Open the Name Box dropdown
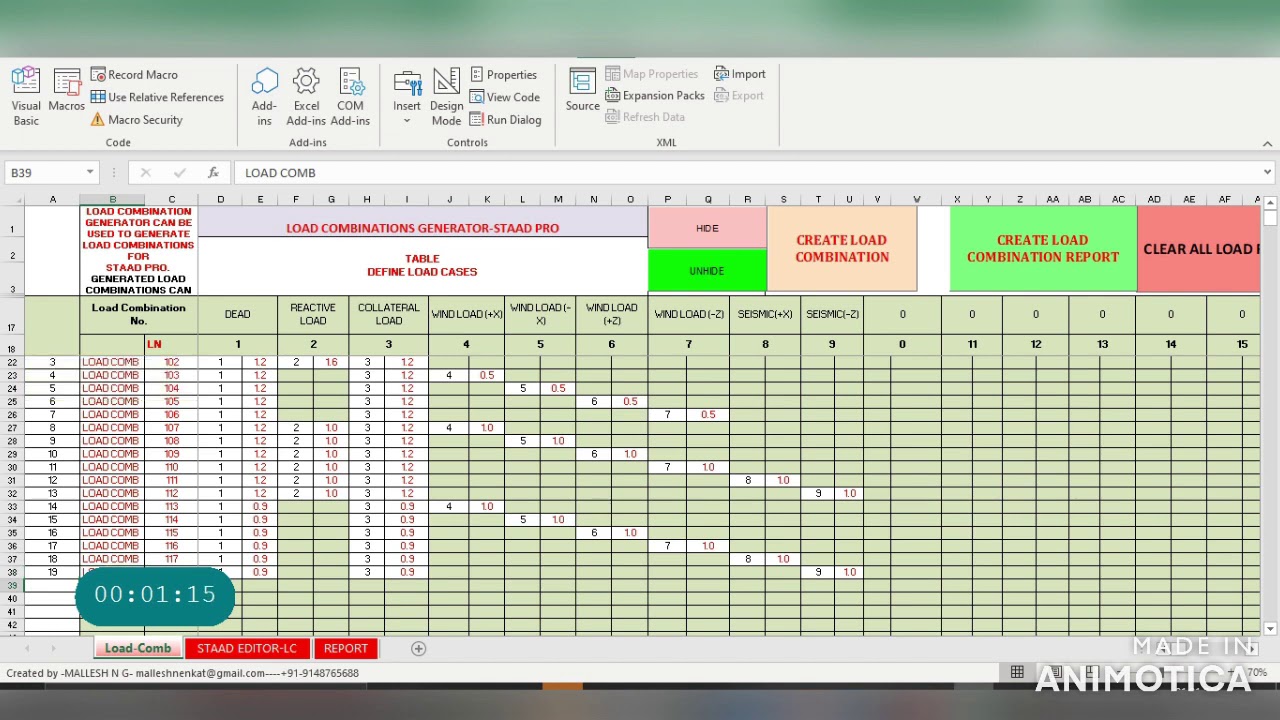This screenshot has height=720, width=1280. 90,173
